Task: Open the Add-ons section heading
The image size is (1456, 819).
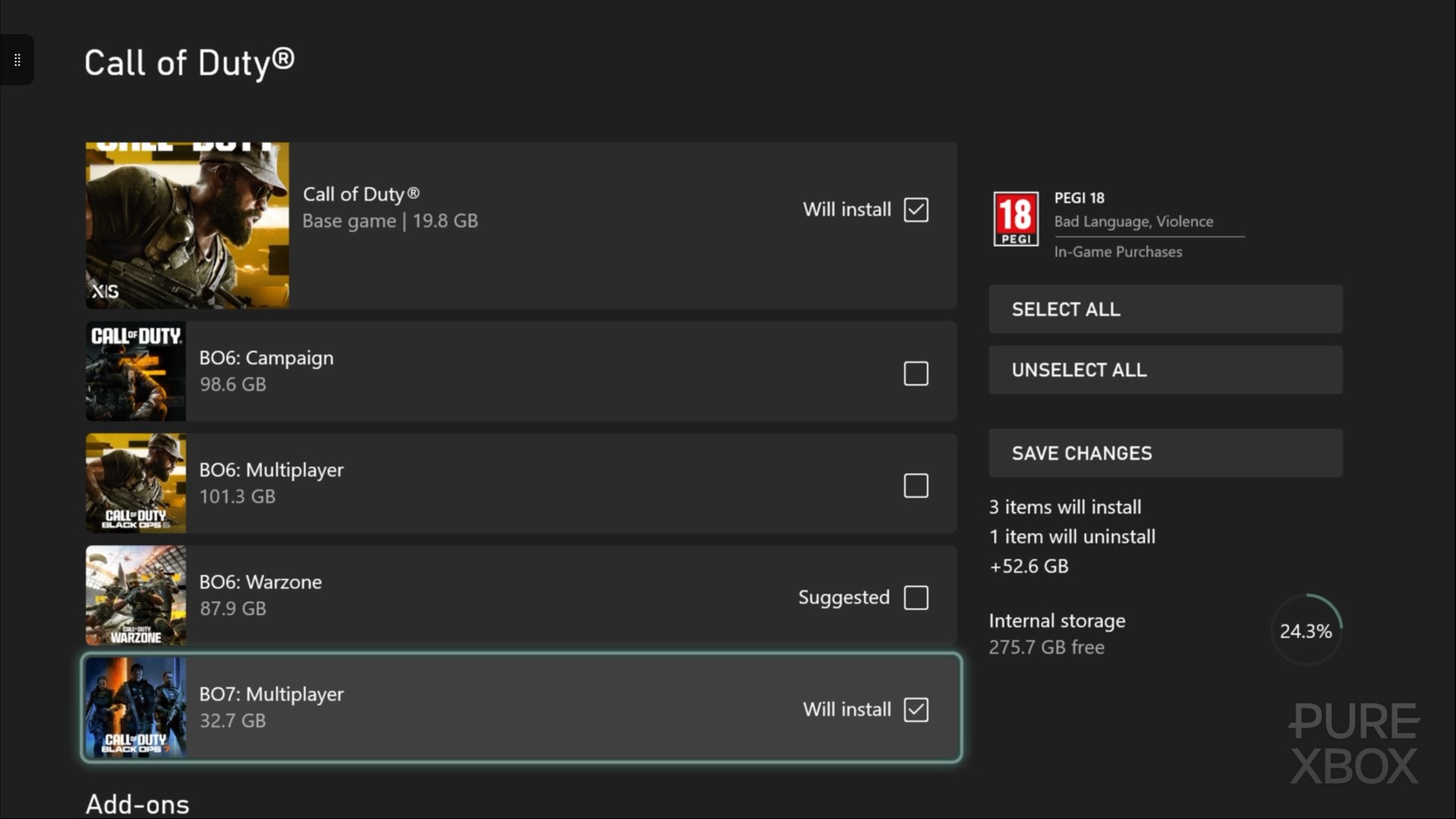Action: (x=137, y=804)
